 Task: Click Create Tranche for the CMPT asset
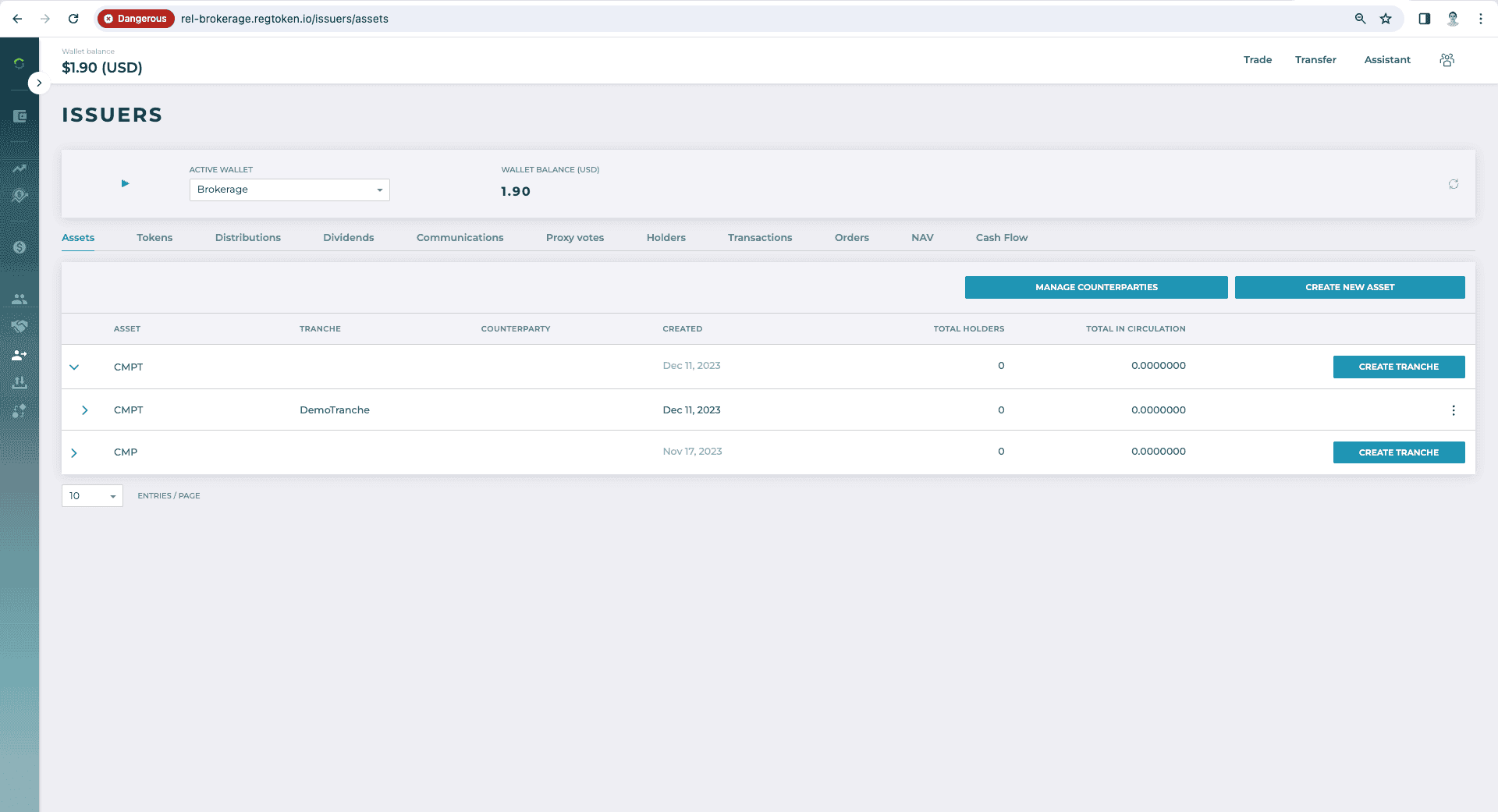(1399, 367)
